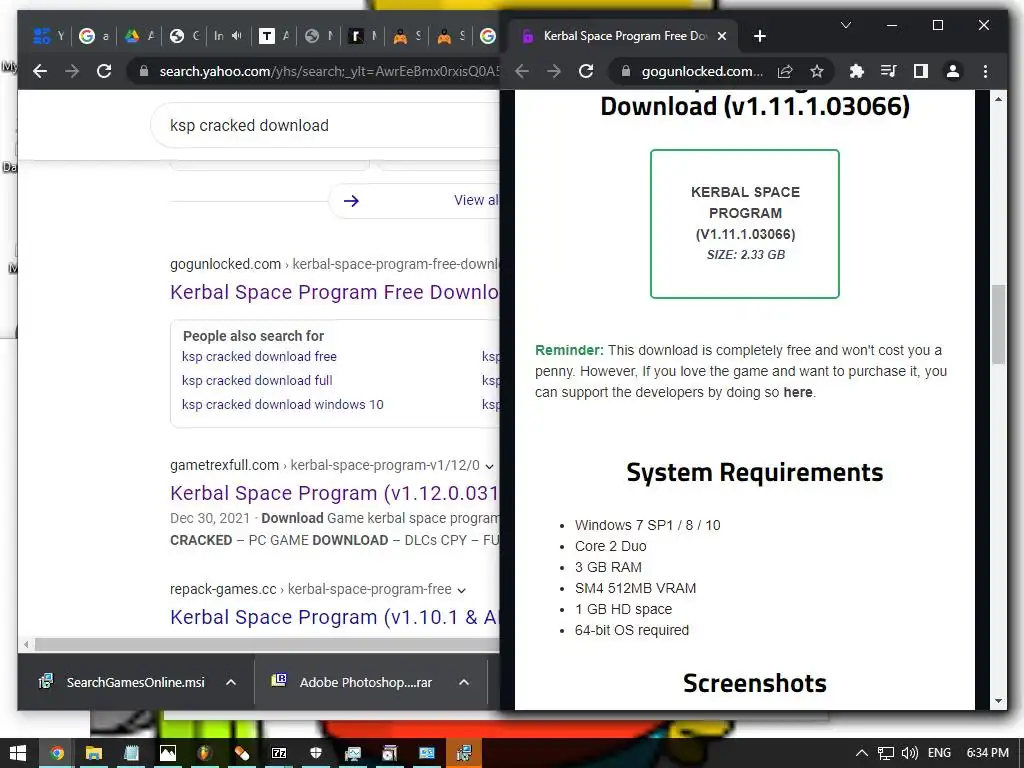Expand the repack-games.cc result dropdown arrow

(461, 590)
